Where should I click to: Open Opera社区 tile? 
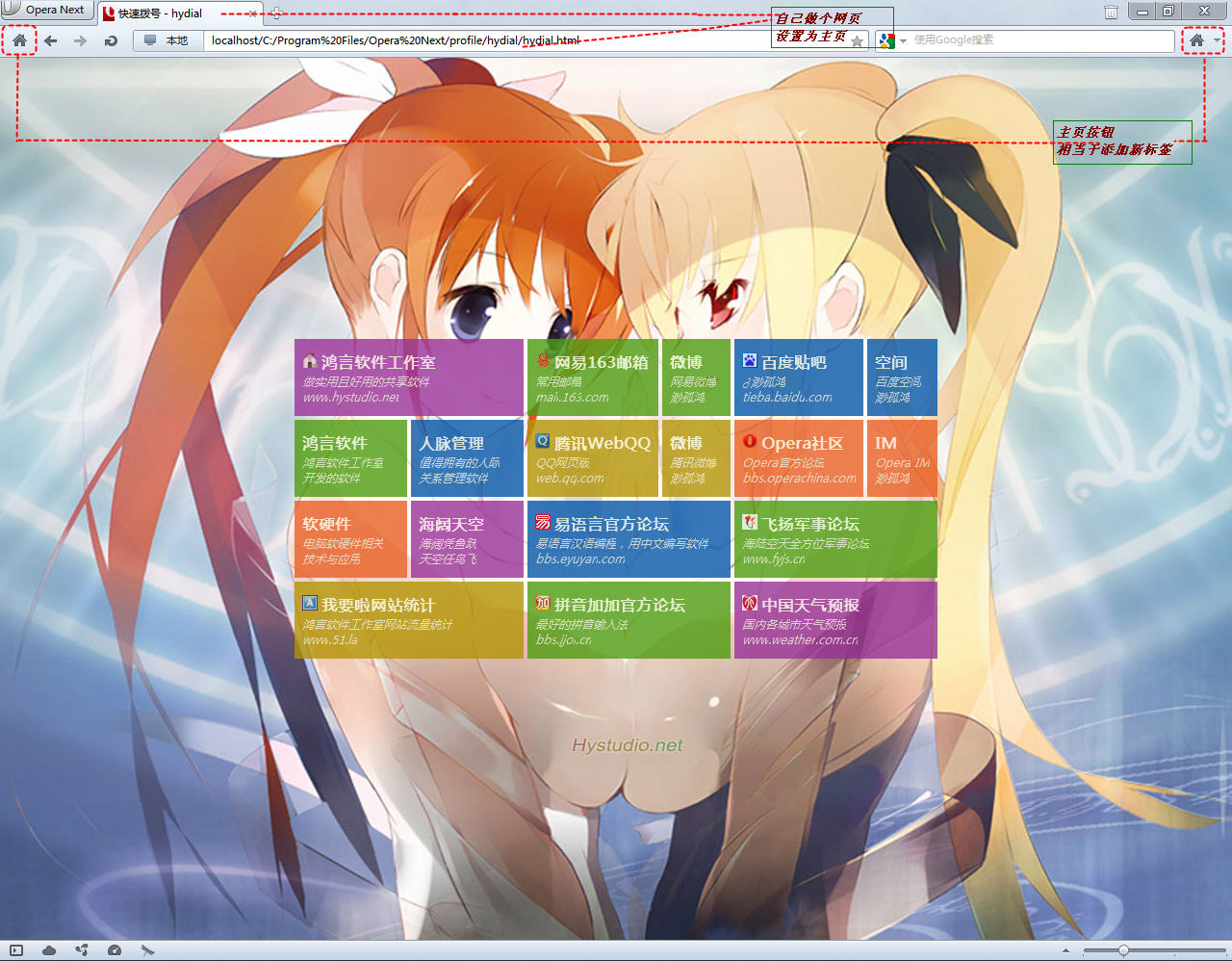[x=799, y=458]
